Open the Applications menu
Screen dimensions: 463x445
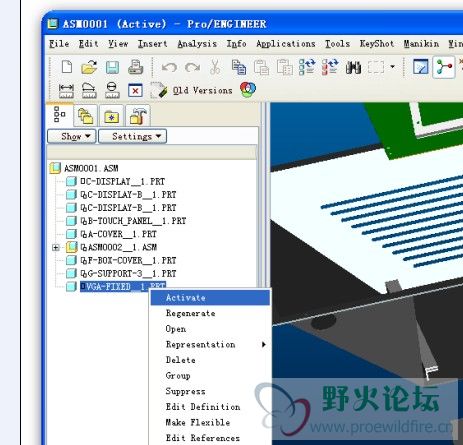coord(286,44)
